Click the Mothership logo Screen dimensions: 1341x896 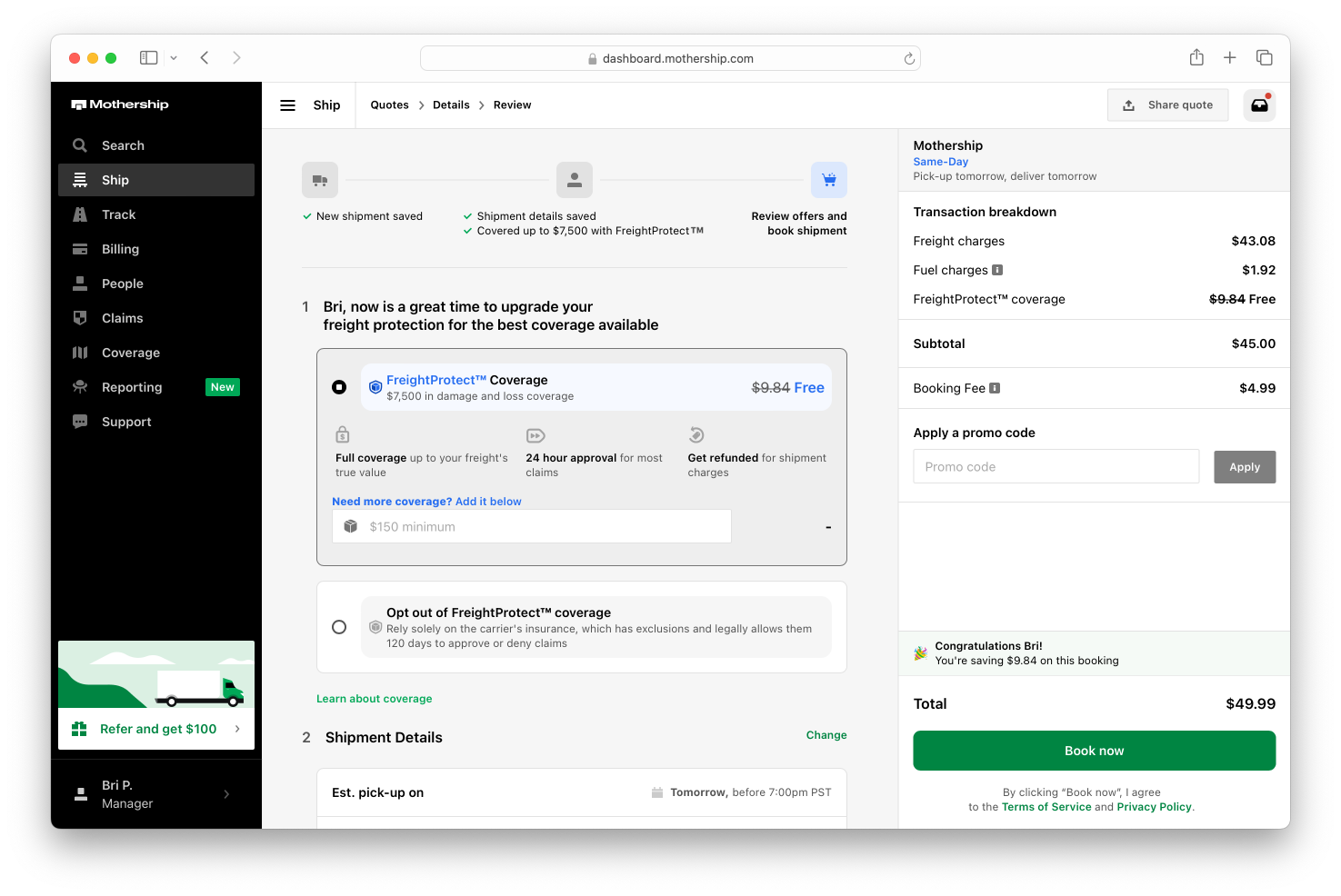pyautogui.click(x=120, y=105)
